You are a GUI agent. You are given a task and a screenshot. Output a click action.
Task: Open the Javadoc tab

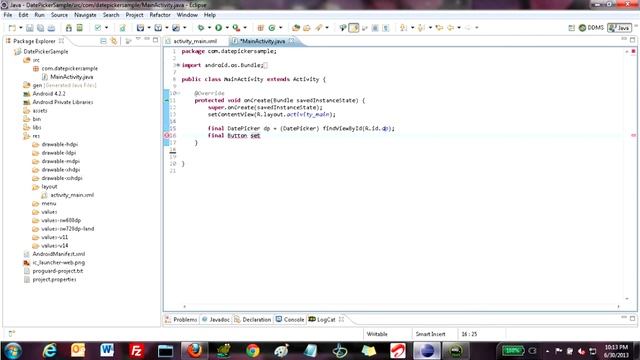point(216,320)
